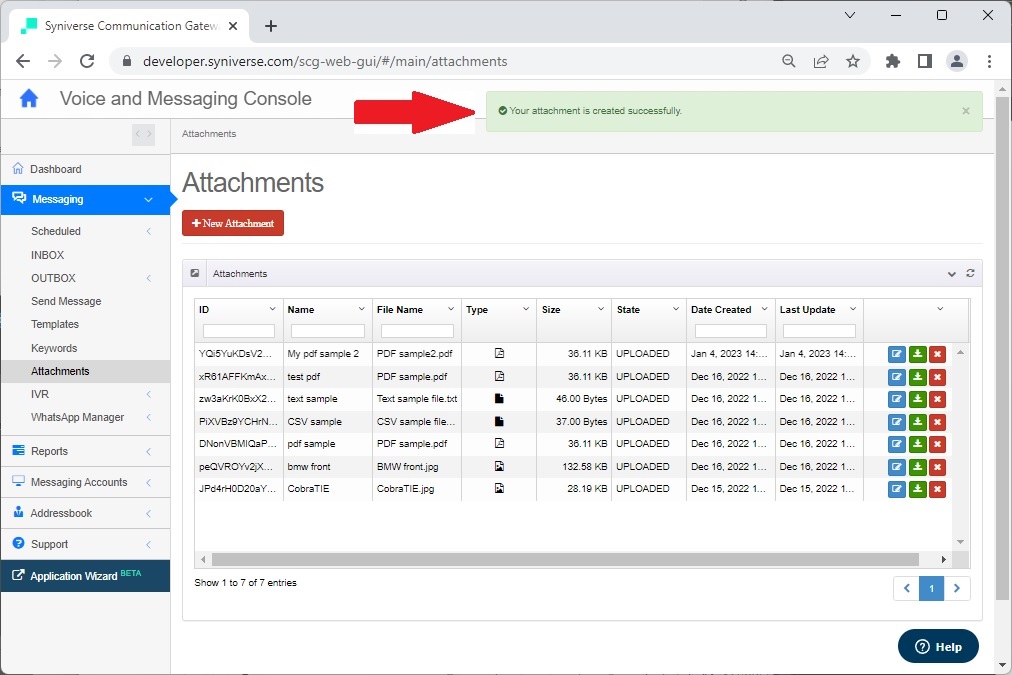Download the text sample attachment
The width and height of the screenshot is (1012, 675).
point(917,399)
